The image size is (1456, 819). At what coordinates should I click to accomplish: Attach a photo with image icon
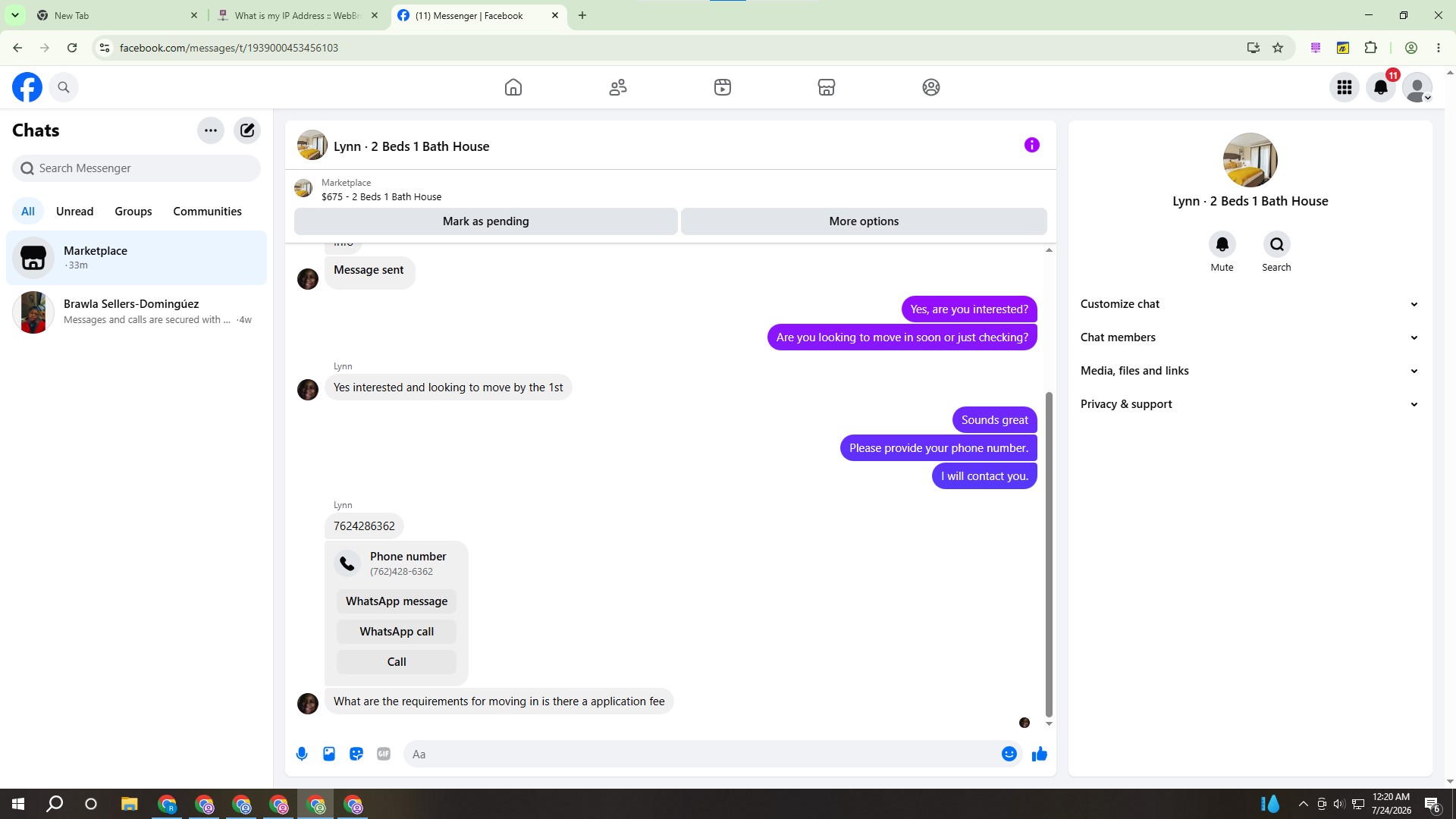[x=329, y=754]
